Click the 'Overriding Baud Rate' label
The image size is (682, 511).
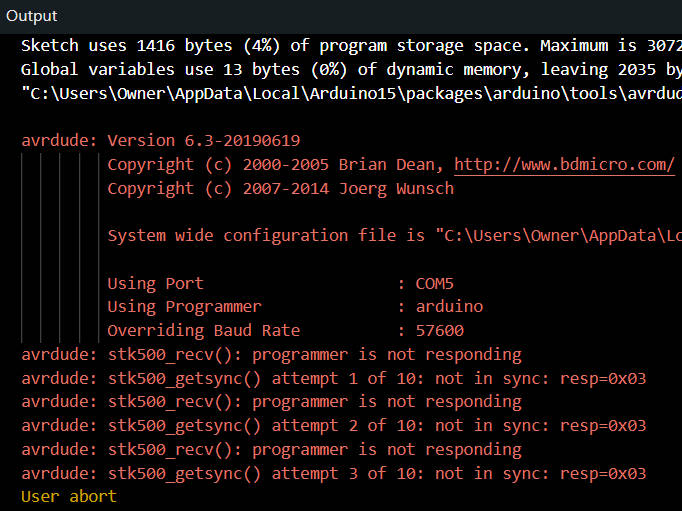203,330
